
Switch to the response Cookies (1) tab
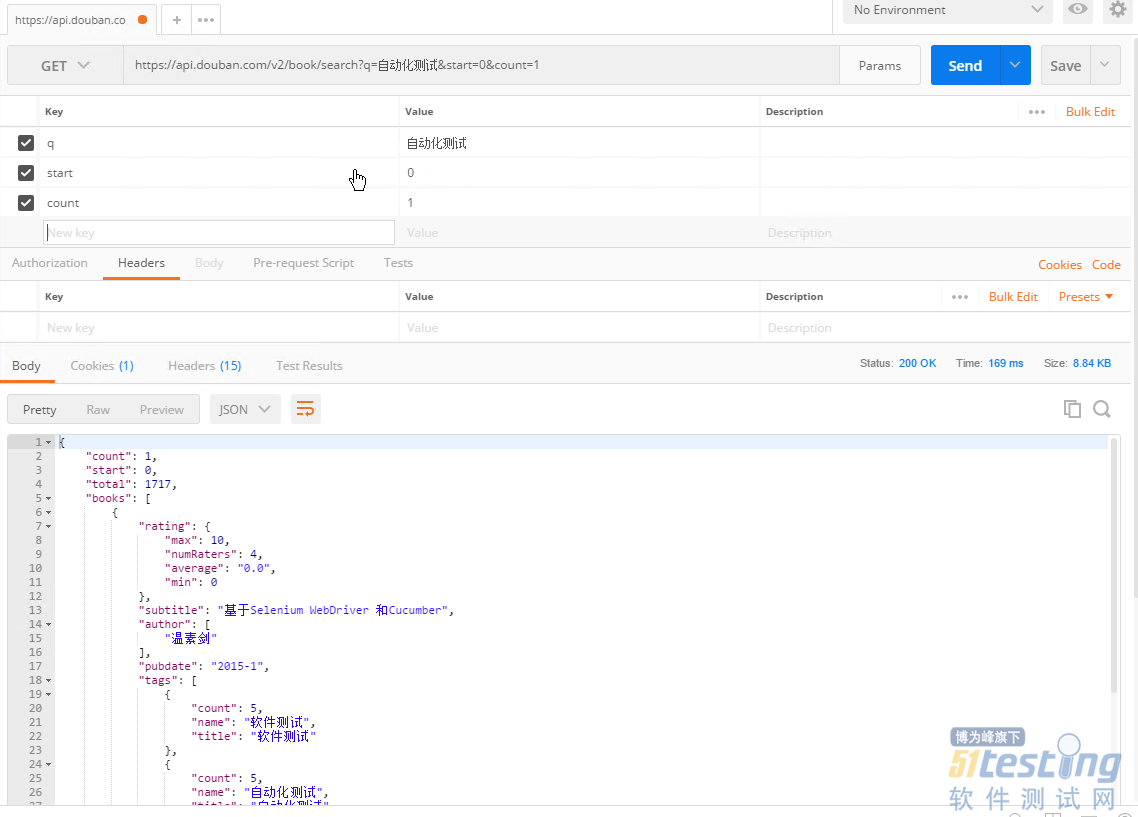[x=102, y=366]
